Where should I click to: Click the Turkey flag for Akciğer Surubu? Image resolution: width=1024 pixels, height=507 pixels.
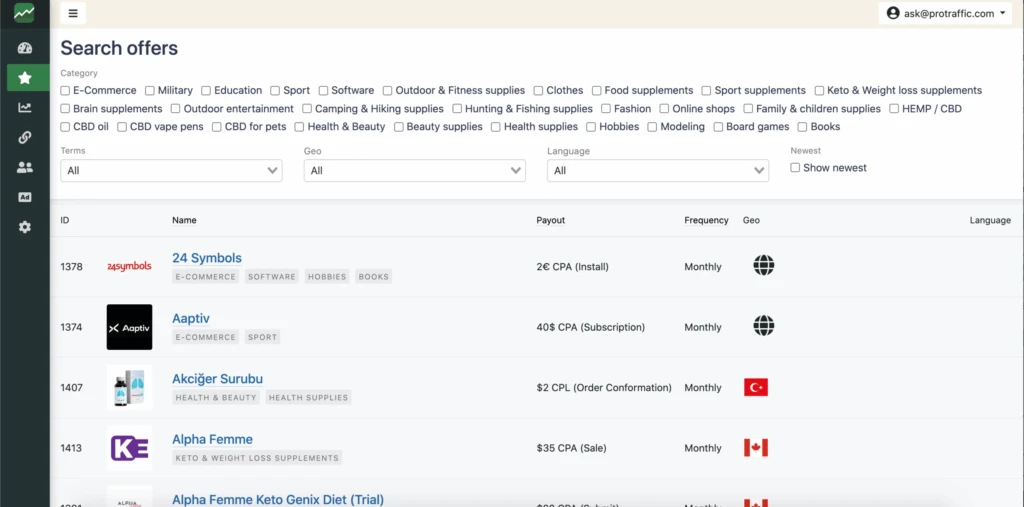(756, 387)
